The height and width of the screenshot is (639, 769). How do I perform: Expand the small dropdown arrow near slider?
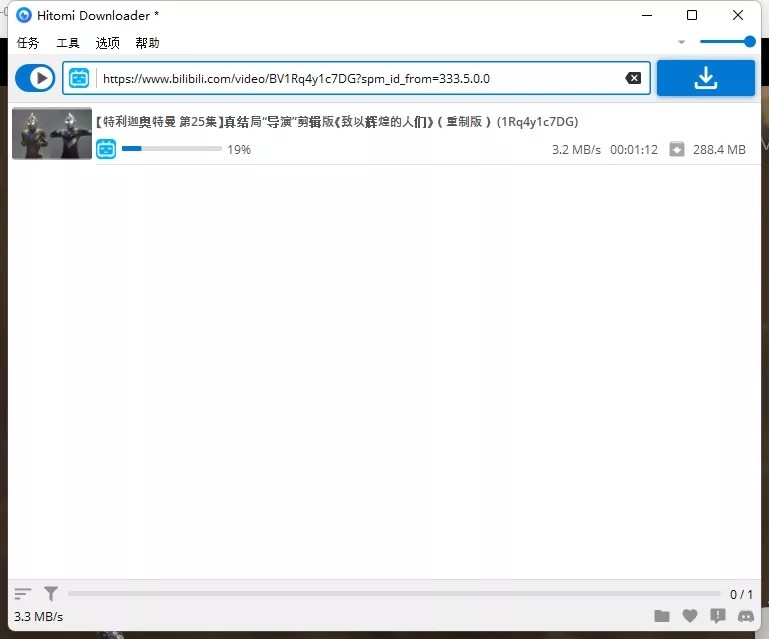(x=681, y=42)
